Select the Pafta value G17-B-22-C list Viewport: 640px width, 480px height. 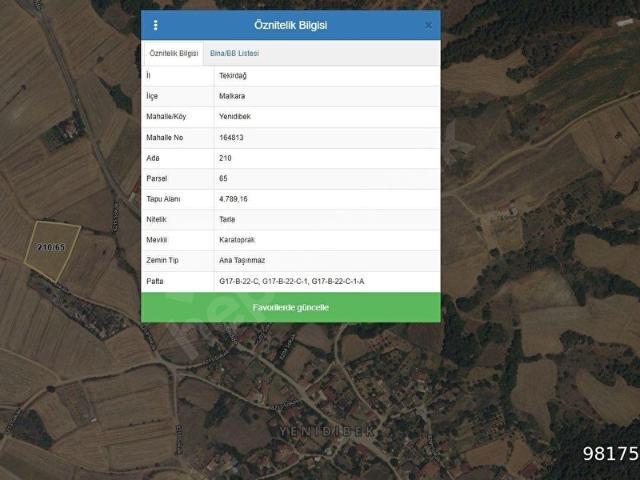click(291, 281)
